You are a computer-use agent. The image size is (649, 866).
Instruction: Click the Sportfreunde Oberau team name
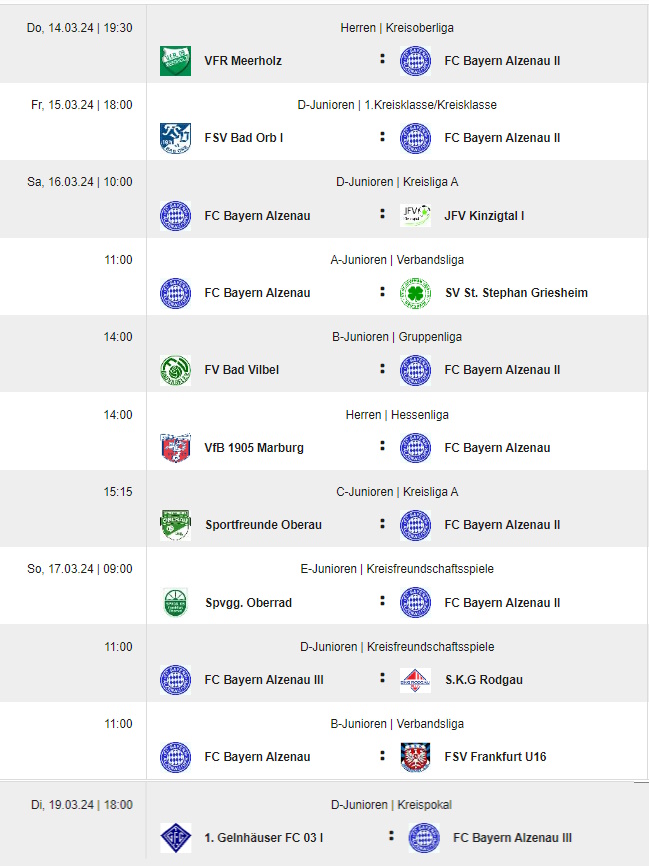tap(263, 525)
